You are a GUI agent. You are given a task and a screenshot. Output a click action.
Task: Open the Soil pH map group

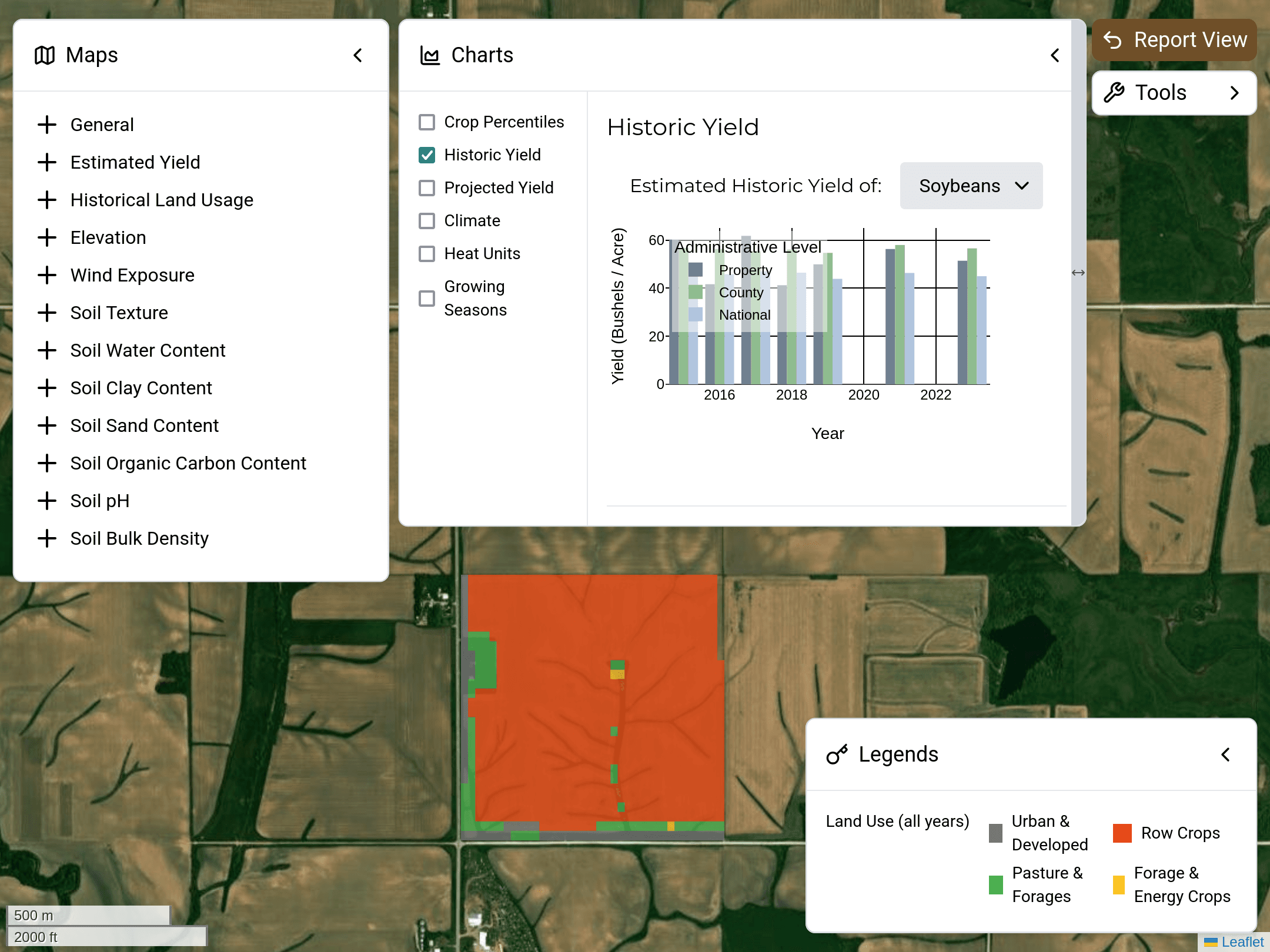100,501
